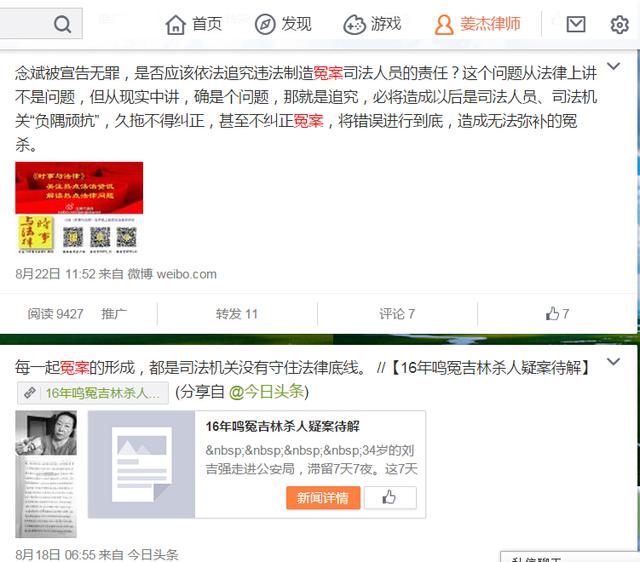This screenshot has height=562, width=640.
Task: Open the 游戏 games section
Action: pyautogui.click(x=372, y=24)
